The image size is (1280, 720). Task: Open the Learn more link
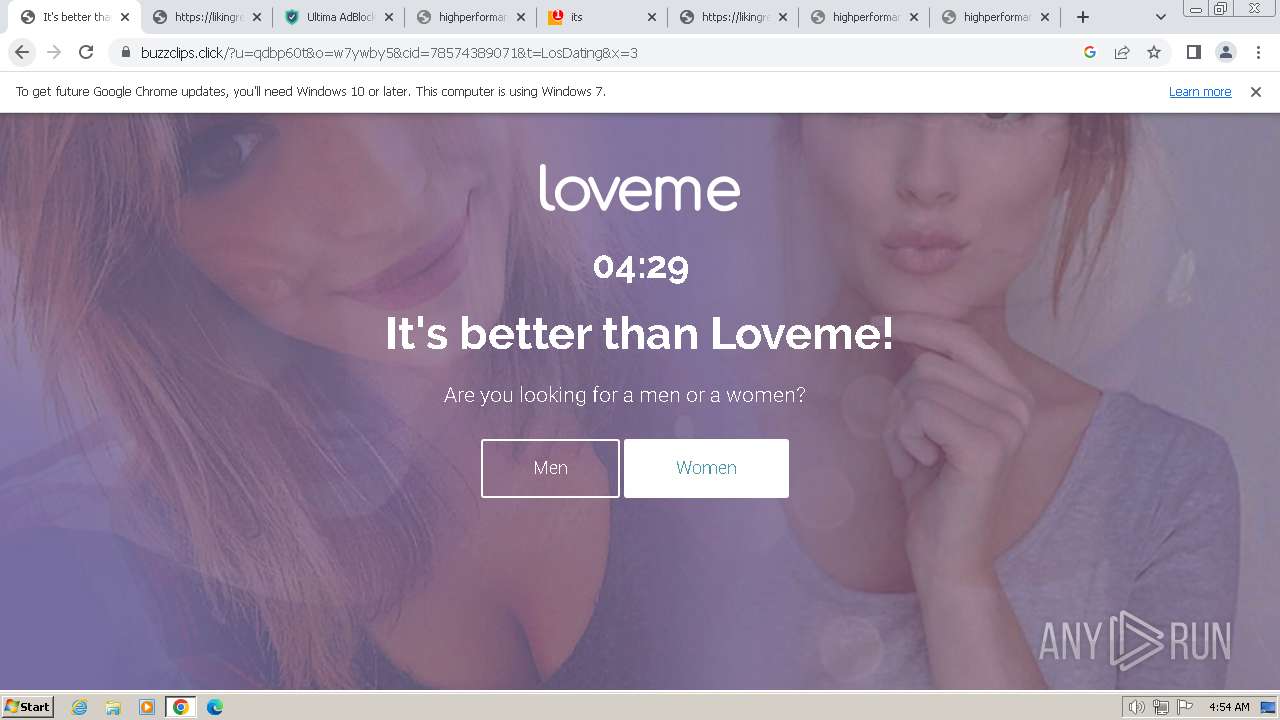1200,92
